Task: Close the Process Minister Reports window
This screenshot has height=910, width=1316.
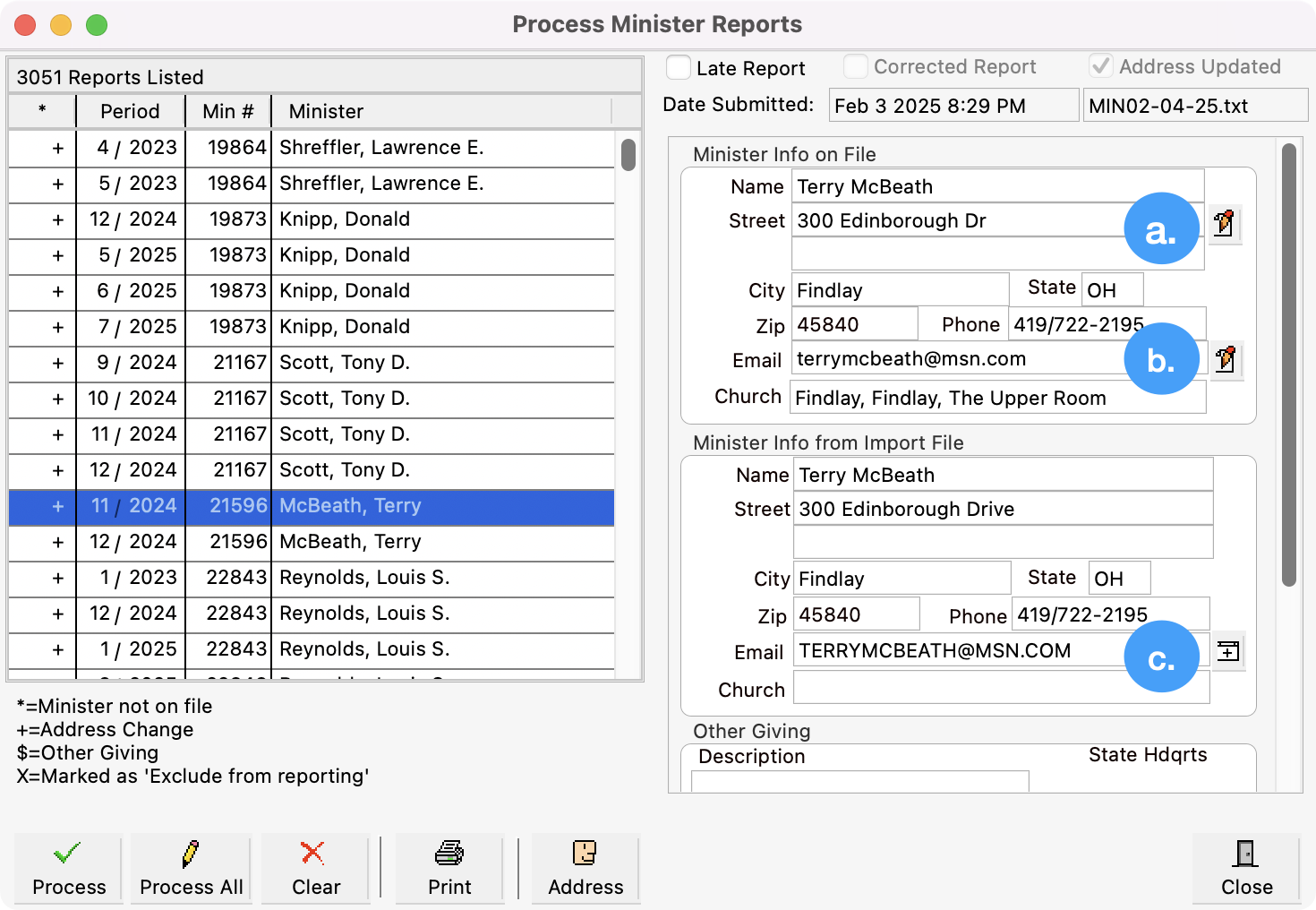Action: coord(1246,868)
